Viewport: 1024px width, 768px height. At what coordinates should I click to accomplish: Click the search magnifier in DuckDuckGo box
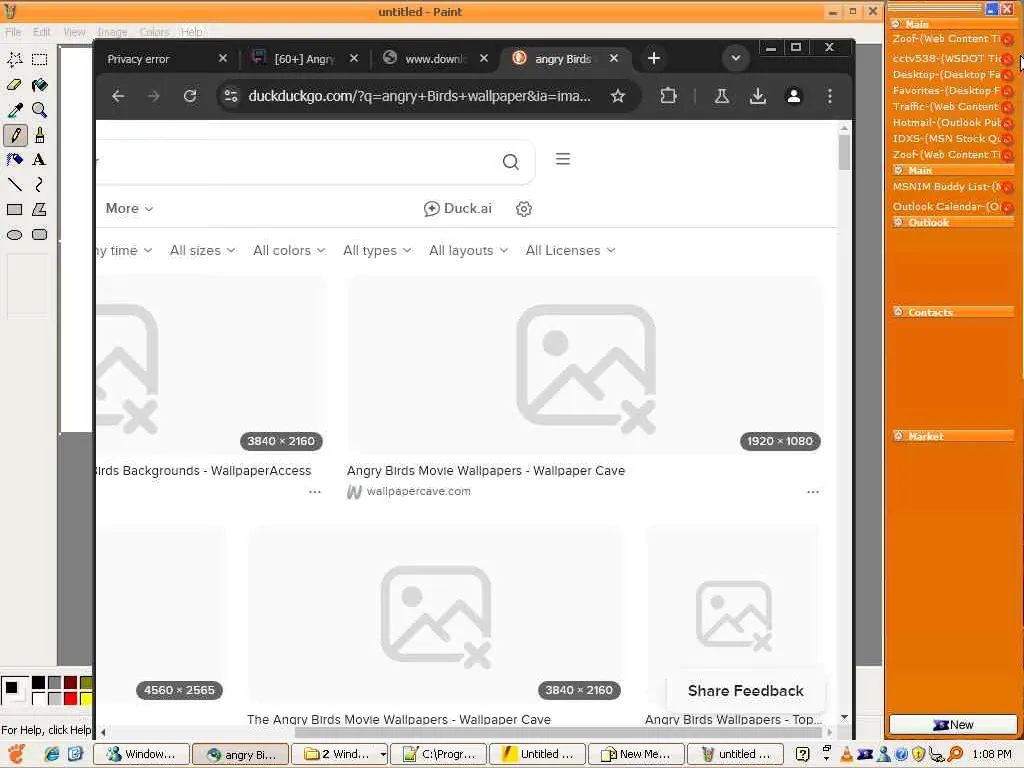tap(511, 161)
